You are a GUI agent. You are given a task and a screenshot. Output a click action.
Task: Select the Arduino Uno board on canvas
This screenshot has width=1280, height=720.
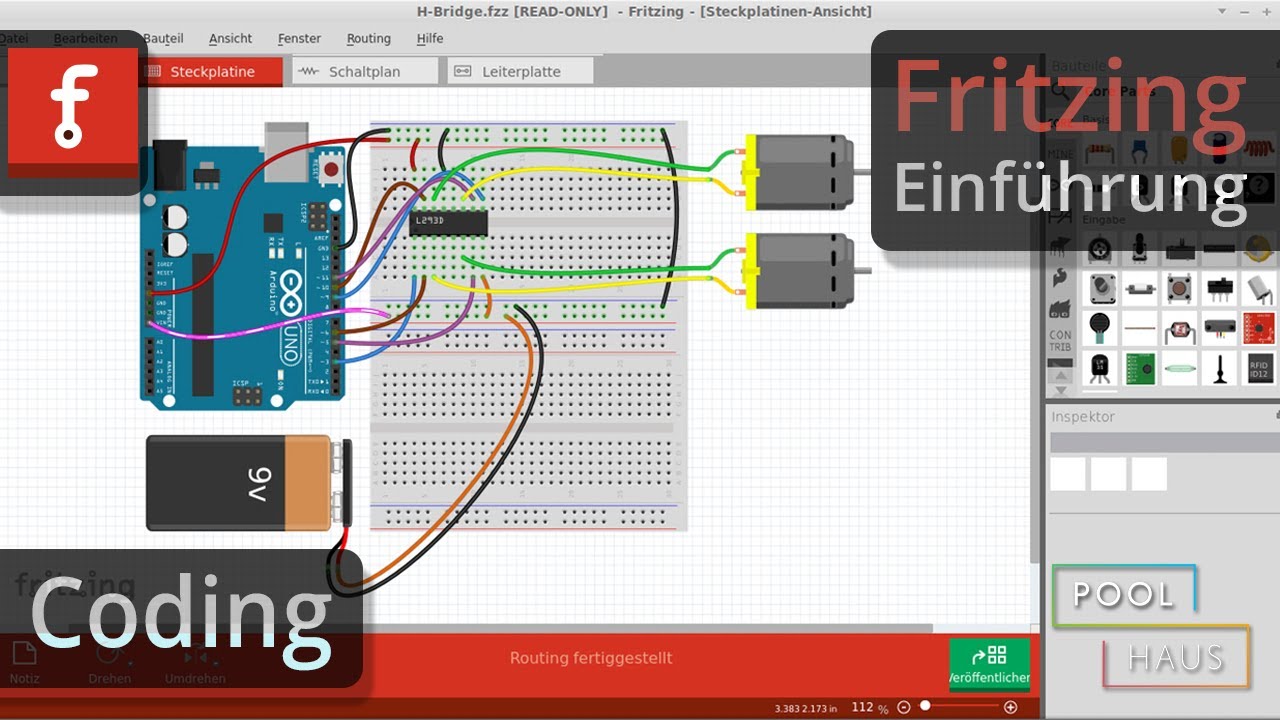pyautogui.click(x=243, y=266)
